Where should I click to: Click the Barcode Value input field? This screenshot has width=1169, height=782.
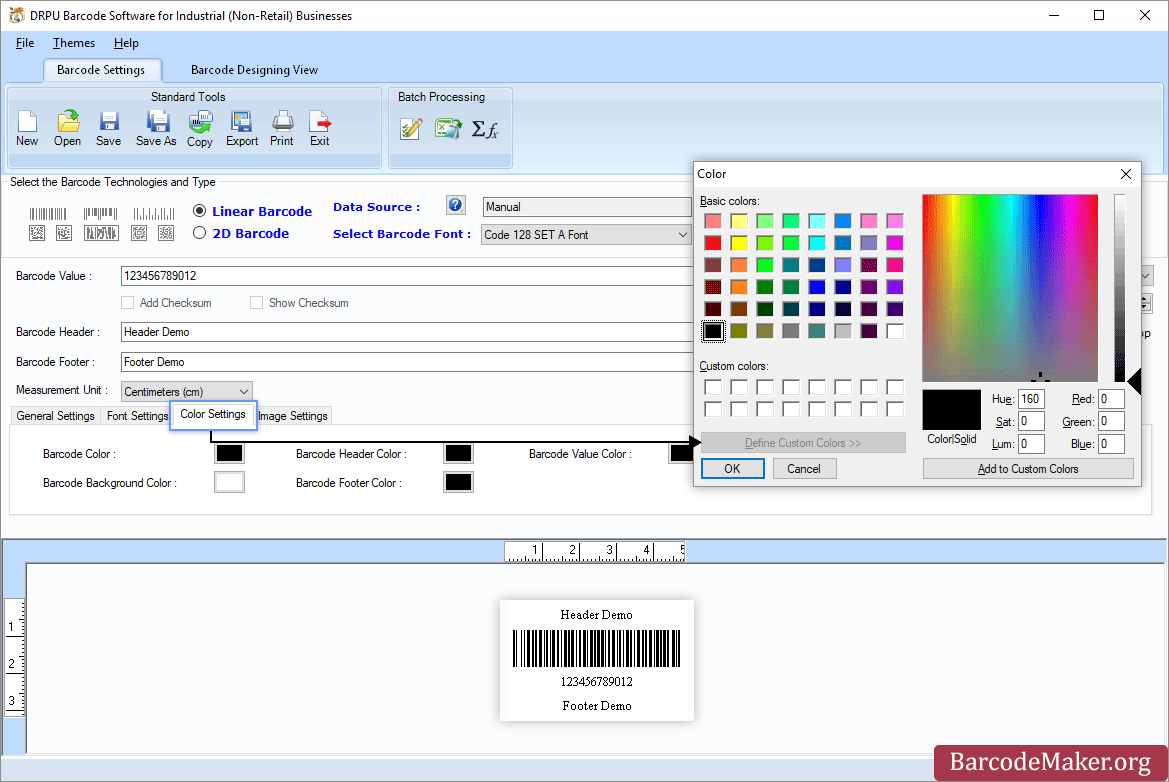click(x=406, y=276)
